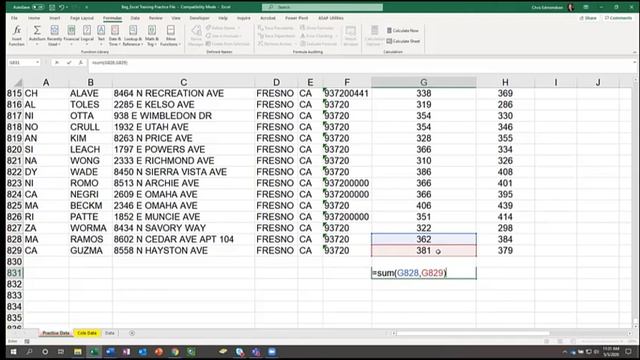Screen dimensions: 640x360
Task: Click the Share button
Action: point(588,18)
